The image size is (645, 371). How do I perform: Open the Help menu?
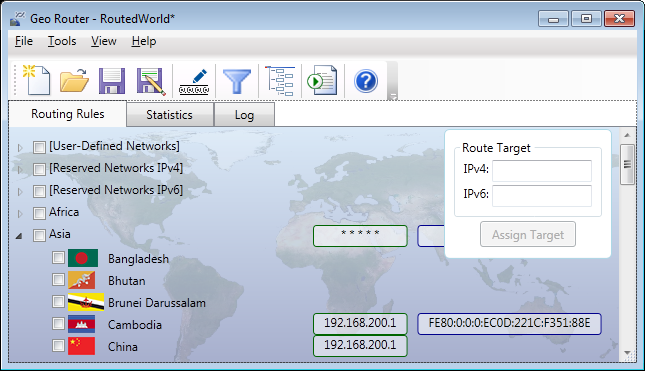click(x=144, y=41)
